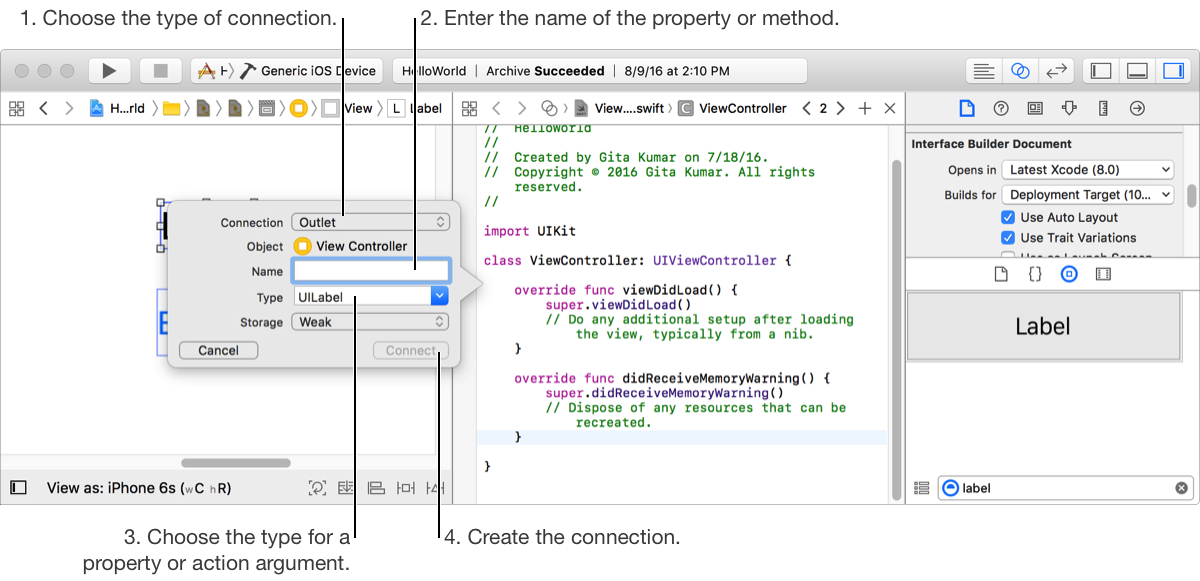Open File Template library
1200x581 pixels.
tap(1001, 273)
